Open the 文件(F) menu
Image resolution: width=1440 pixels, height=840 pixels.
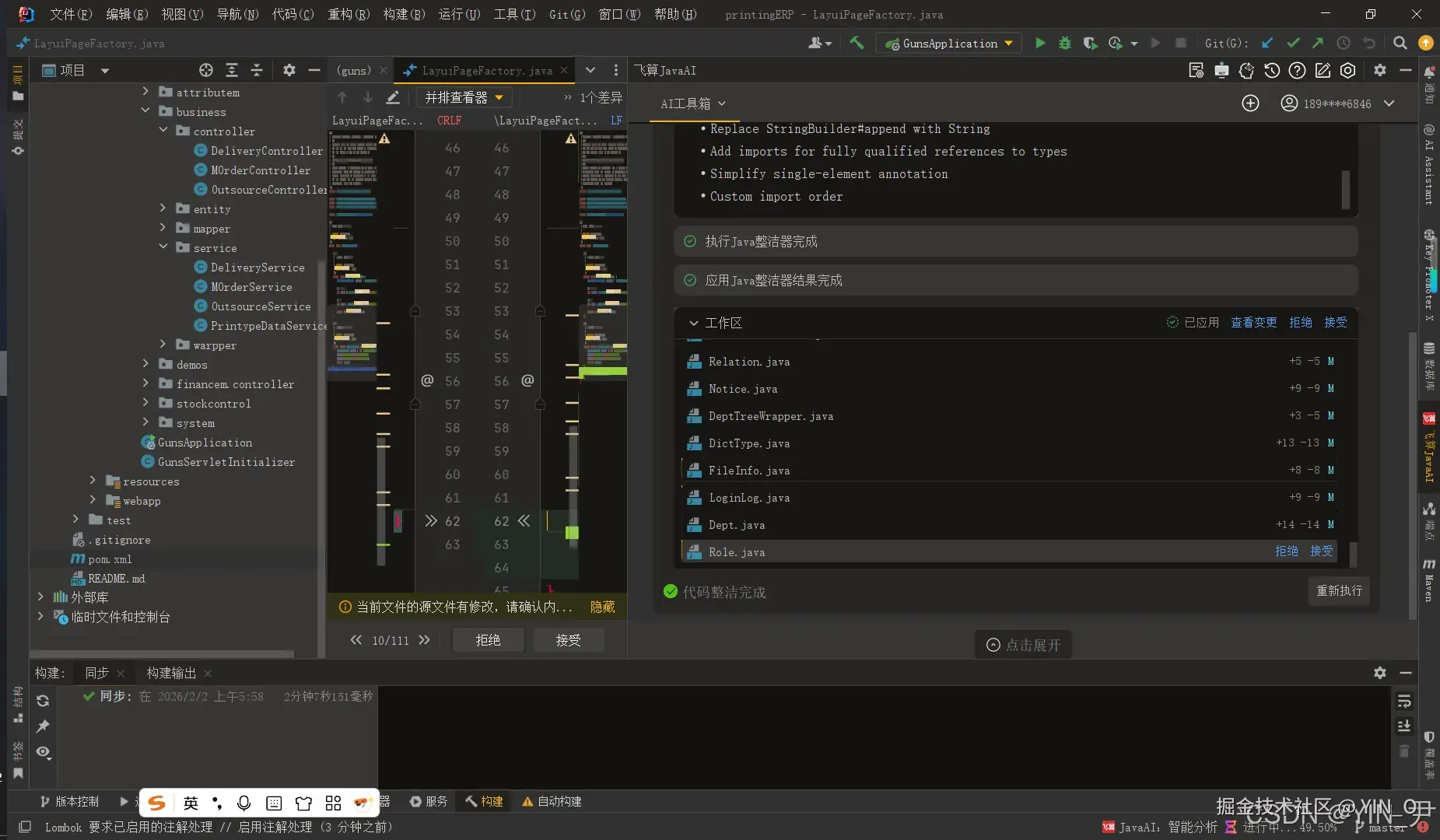click(71, 14)
